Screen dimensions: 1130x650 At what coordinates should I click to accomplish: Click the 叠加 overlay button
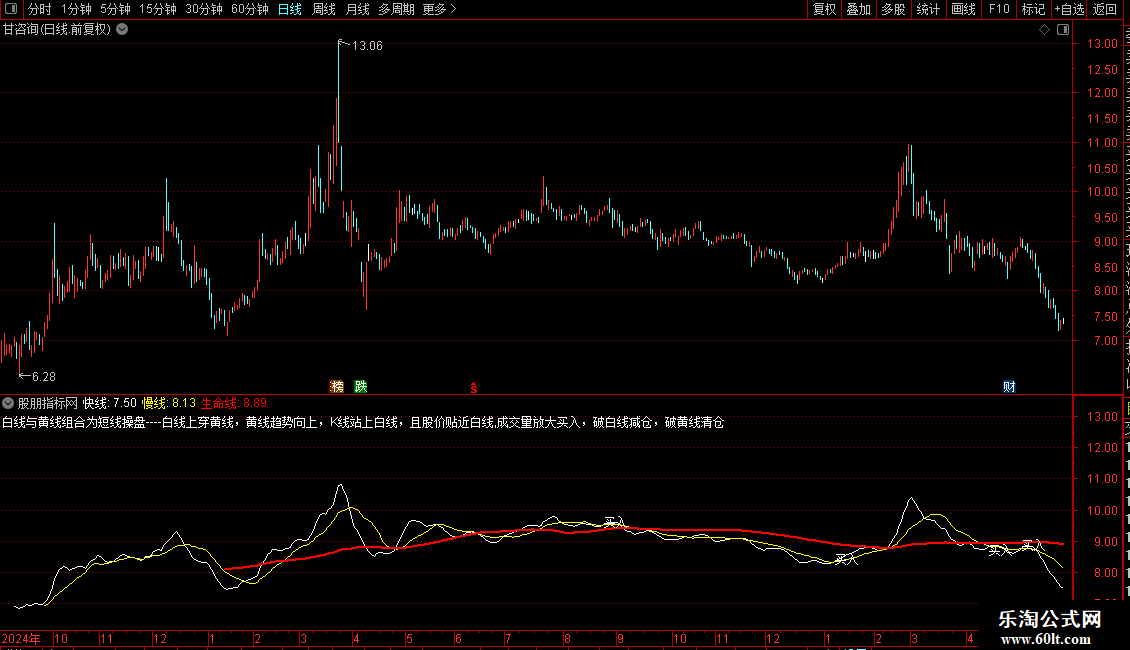tap(858, 9)
